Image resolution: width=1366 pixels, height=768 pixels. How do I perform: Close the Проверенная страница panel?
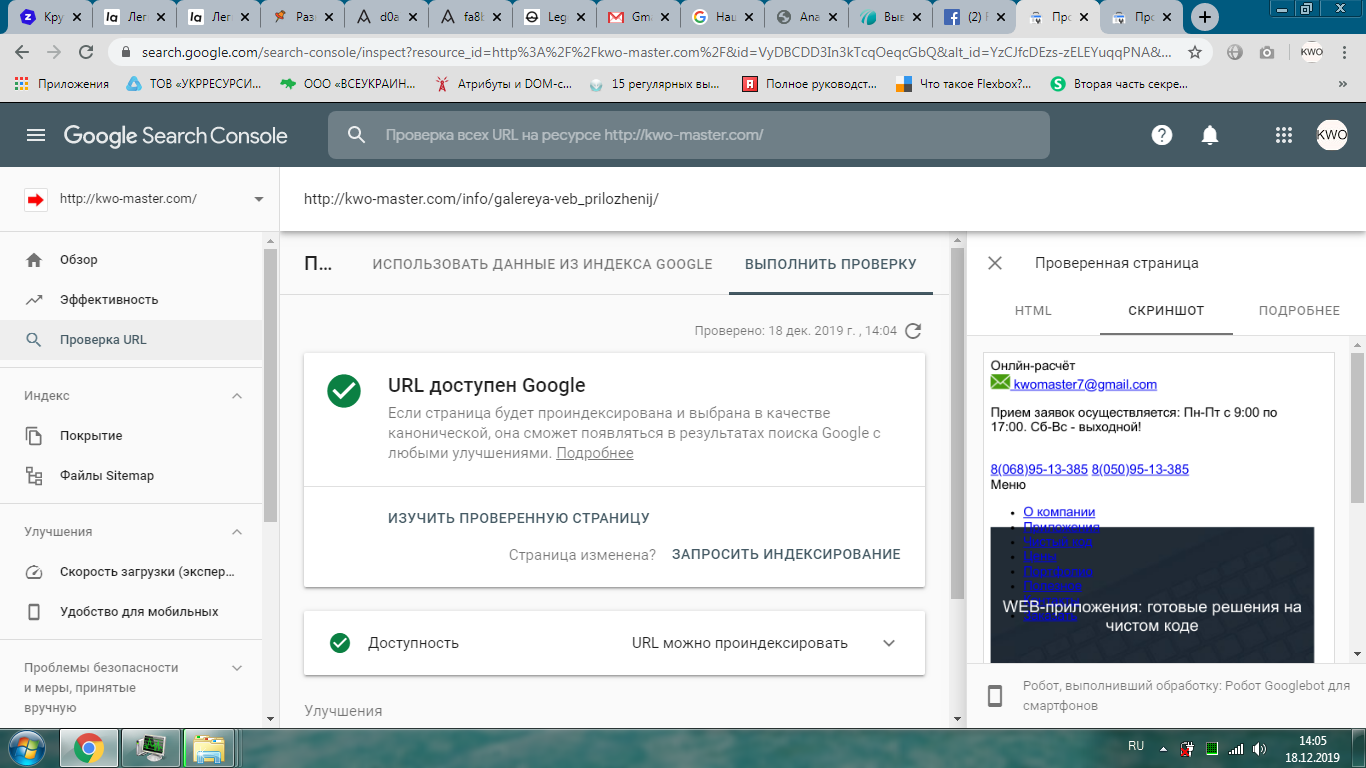[995, 263]
